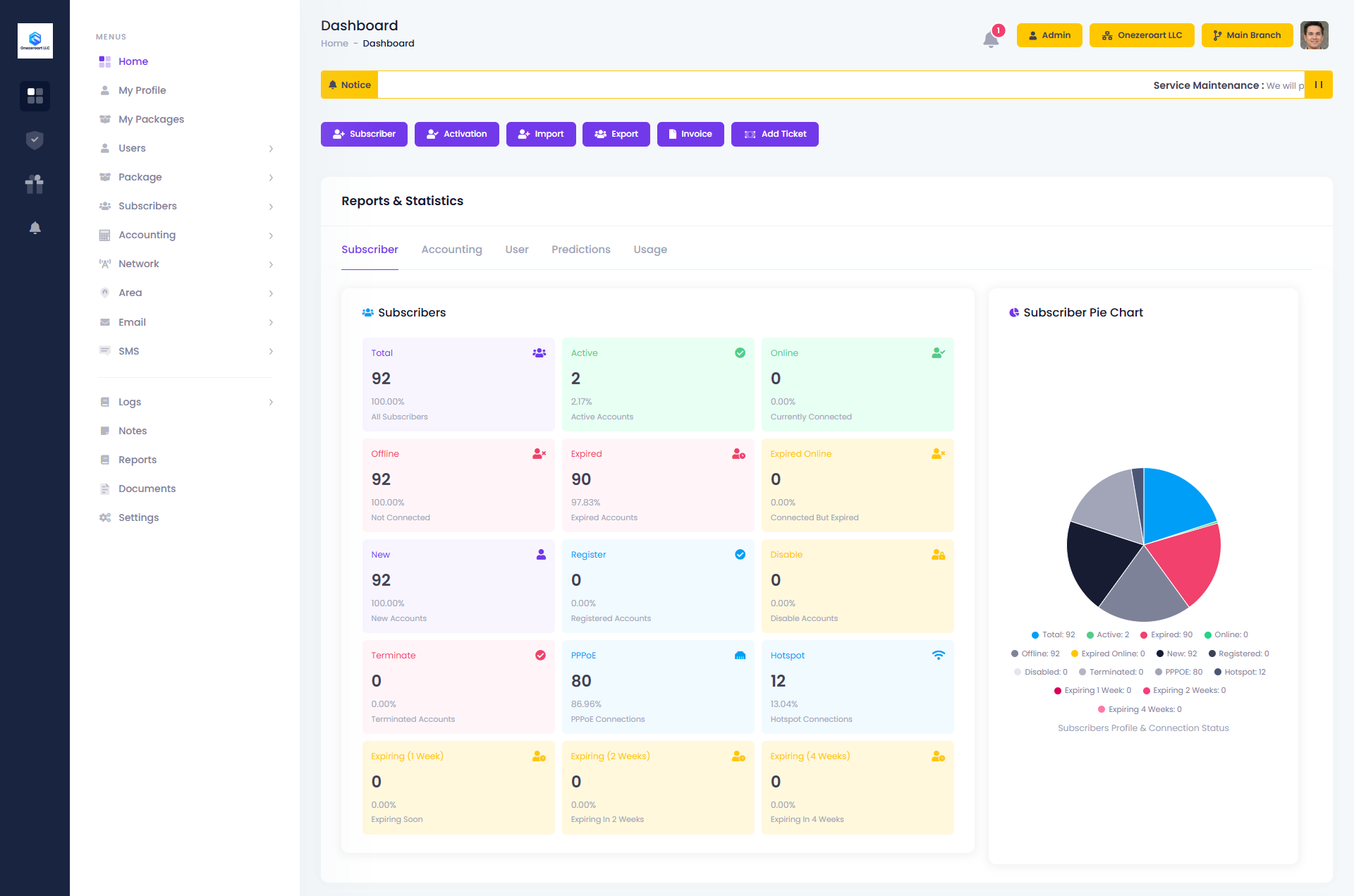Viewport: 1354px width, 896px height.
Task: Open the user avatar photo in header
Action: coord(1314,35)
